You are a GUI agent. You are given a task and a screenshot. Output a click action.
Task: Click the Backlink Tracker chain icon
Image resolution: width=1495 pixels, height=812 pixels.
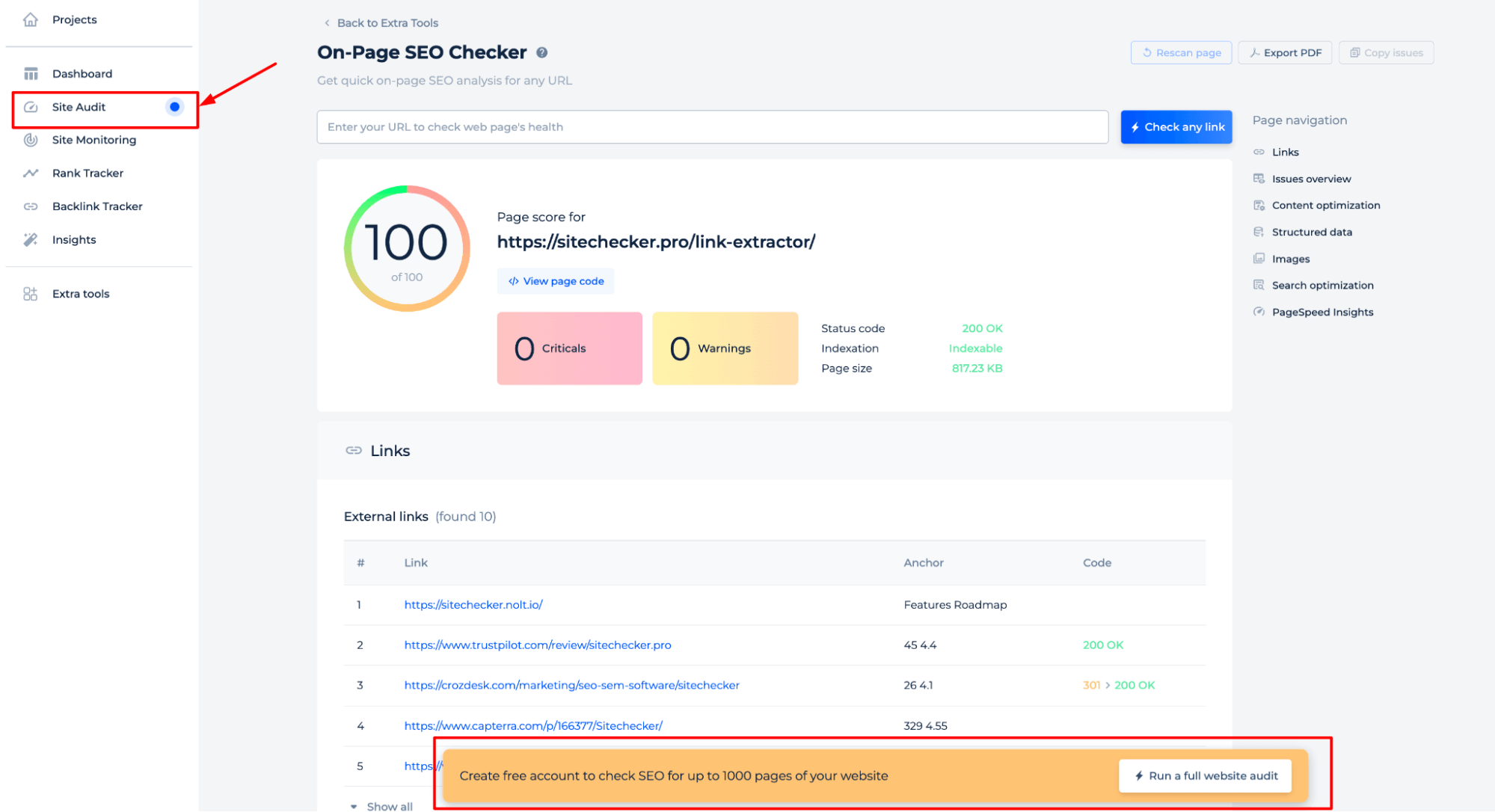point(31,206)
